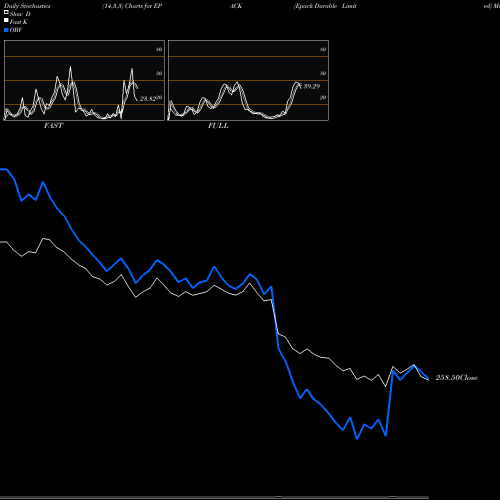Click the 'FAST' chart caption
This screenshot has height=500, width=500.
[54, 126]
